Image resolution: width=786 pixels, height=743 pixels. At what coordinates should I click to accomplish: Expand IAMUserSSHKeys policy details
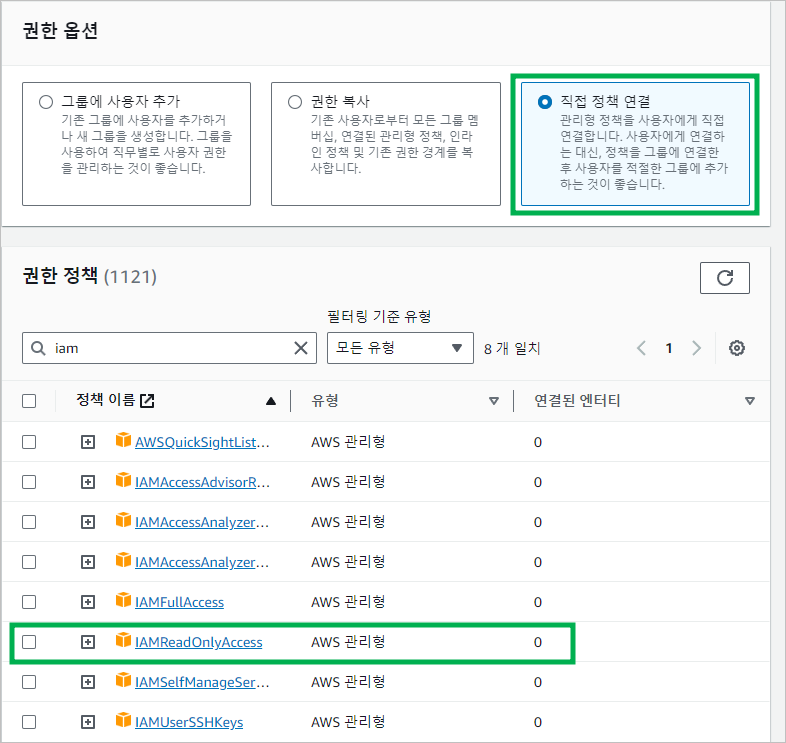(88, 722)
